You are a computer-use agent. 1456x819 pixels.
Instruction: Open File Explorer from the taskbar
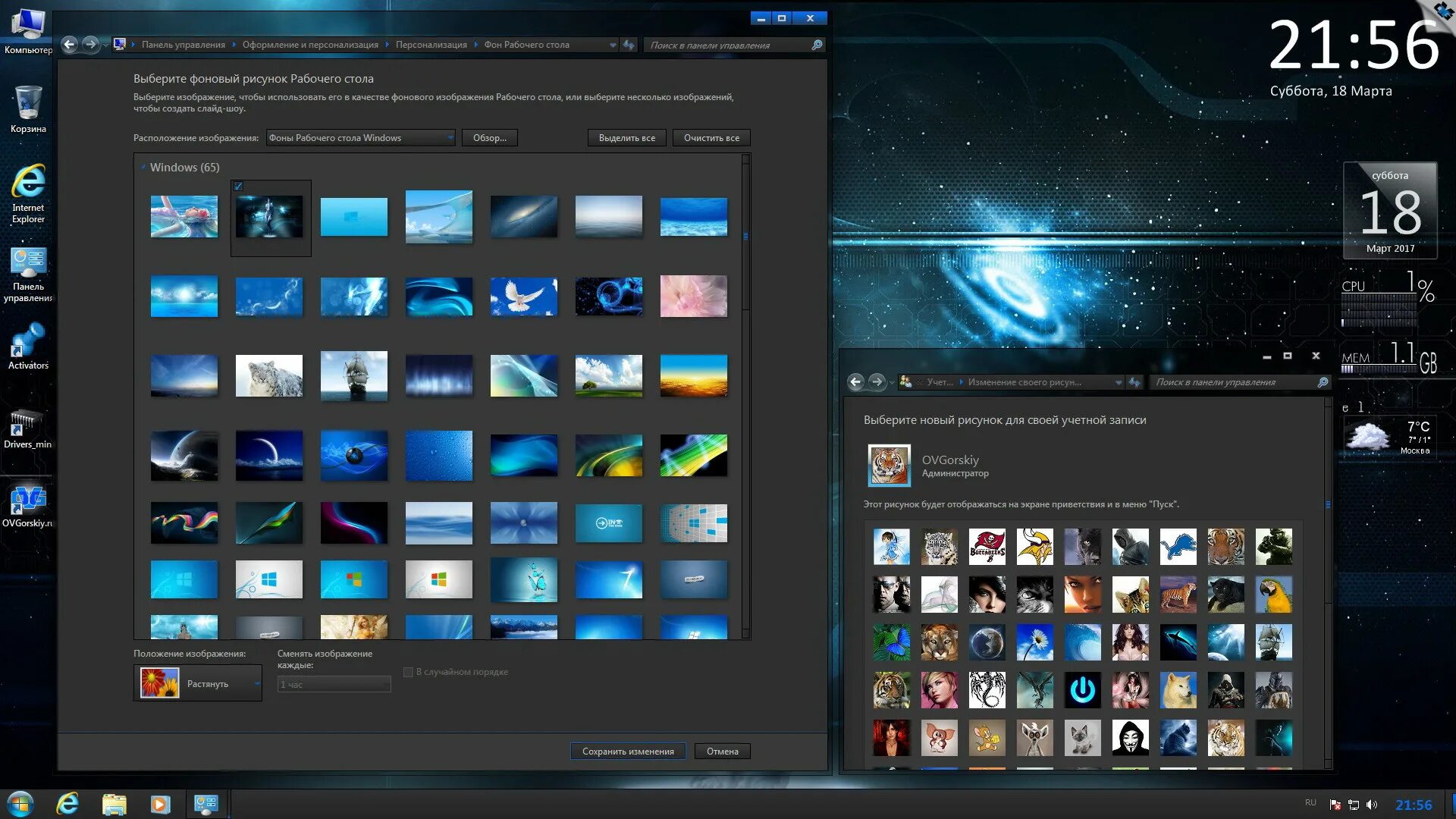coord(115,803)
